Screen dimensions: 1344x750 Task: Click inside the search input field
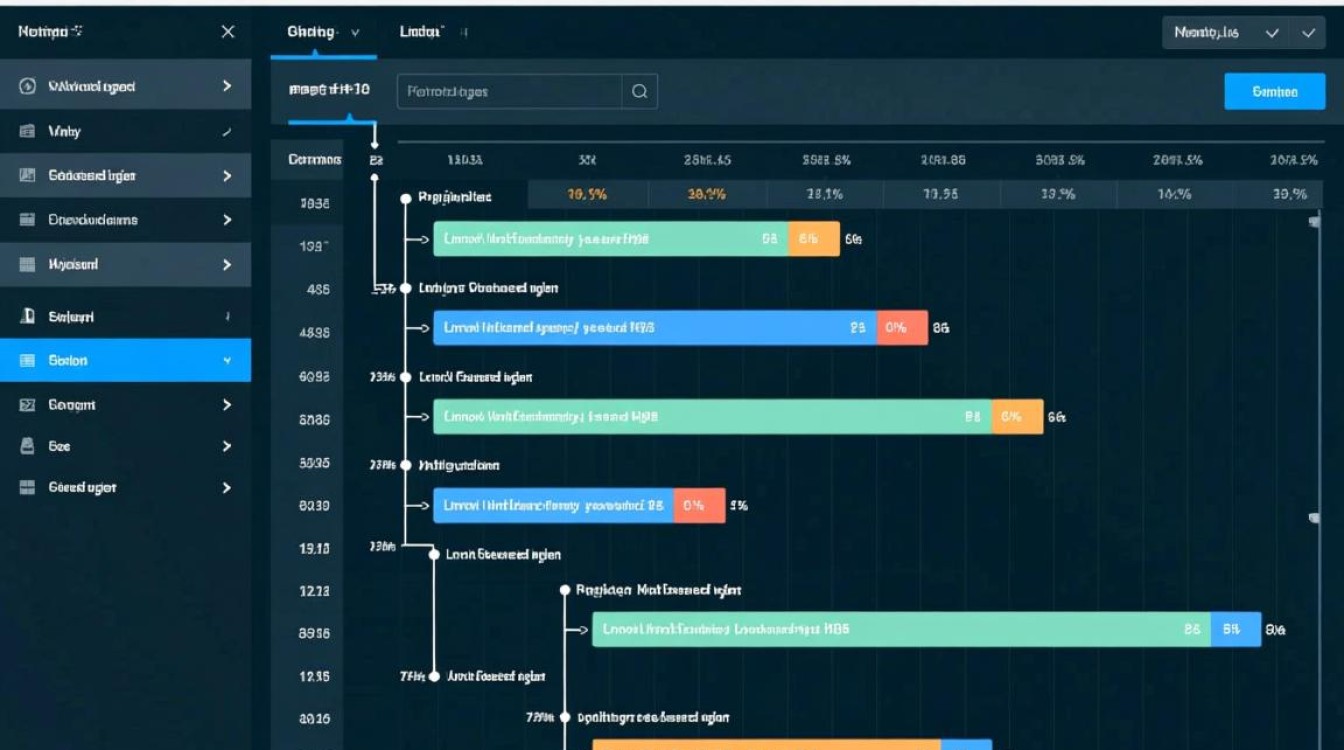pos(510,92)
